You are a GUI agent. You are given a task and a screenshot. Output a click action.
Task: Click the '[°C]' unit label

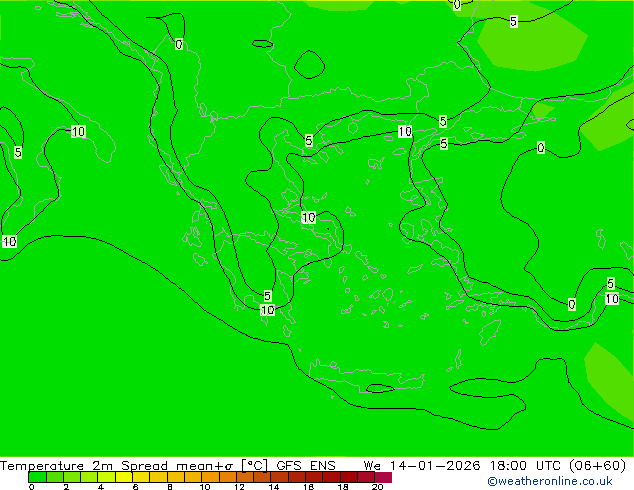(255, 466)
